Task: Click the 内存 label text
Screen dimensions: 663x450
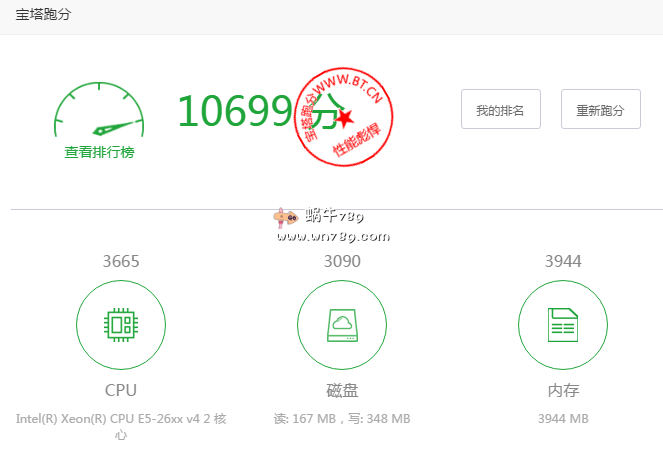Action: coord(562,390)
